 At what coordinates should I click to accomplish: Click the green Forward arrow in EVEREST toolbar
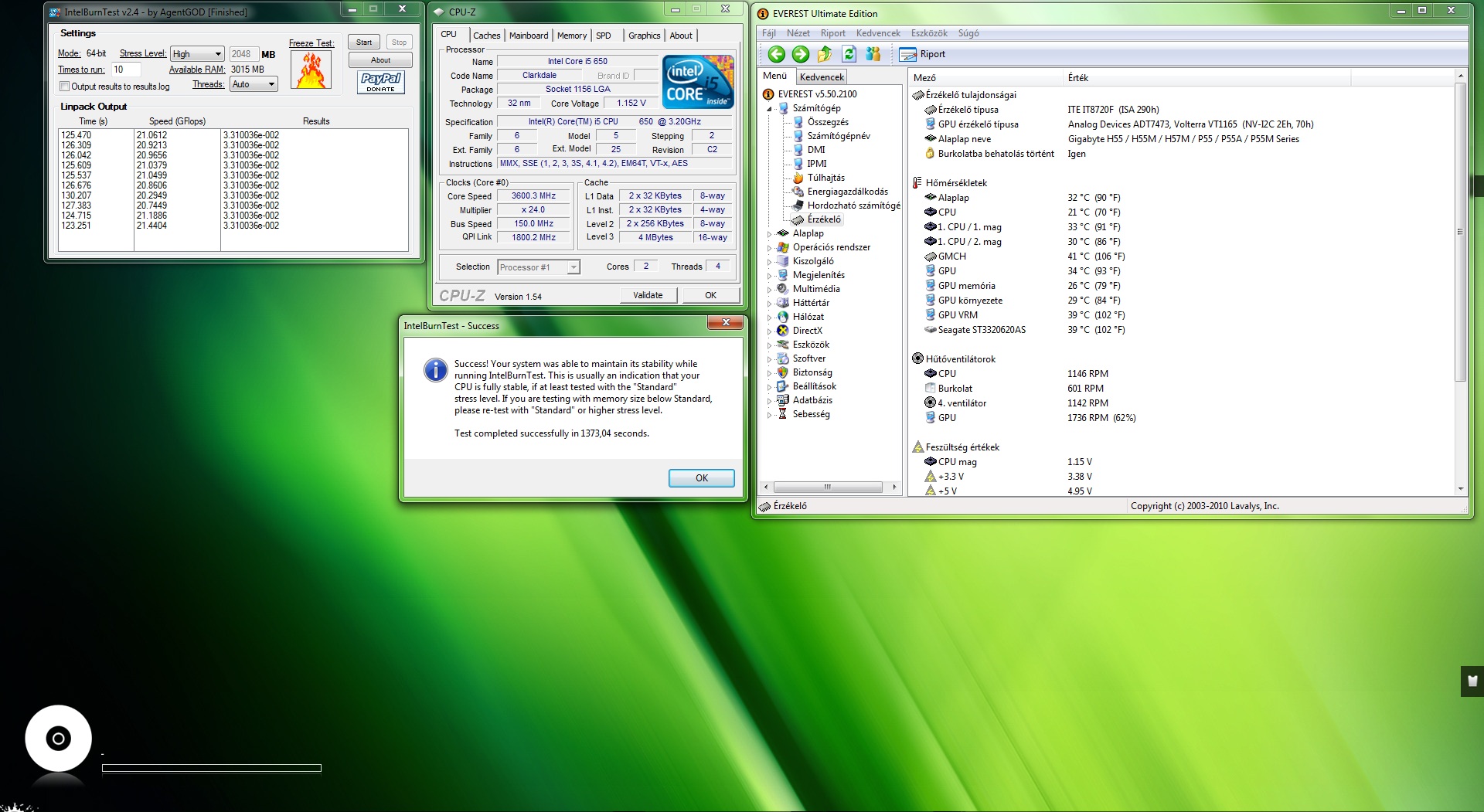pos(801,54)
